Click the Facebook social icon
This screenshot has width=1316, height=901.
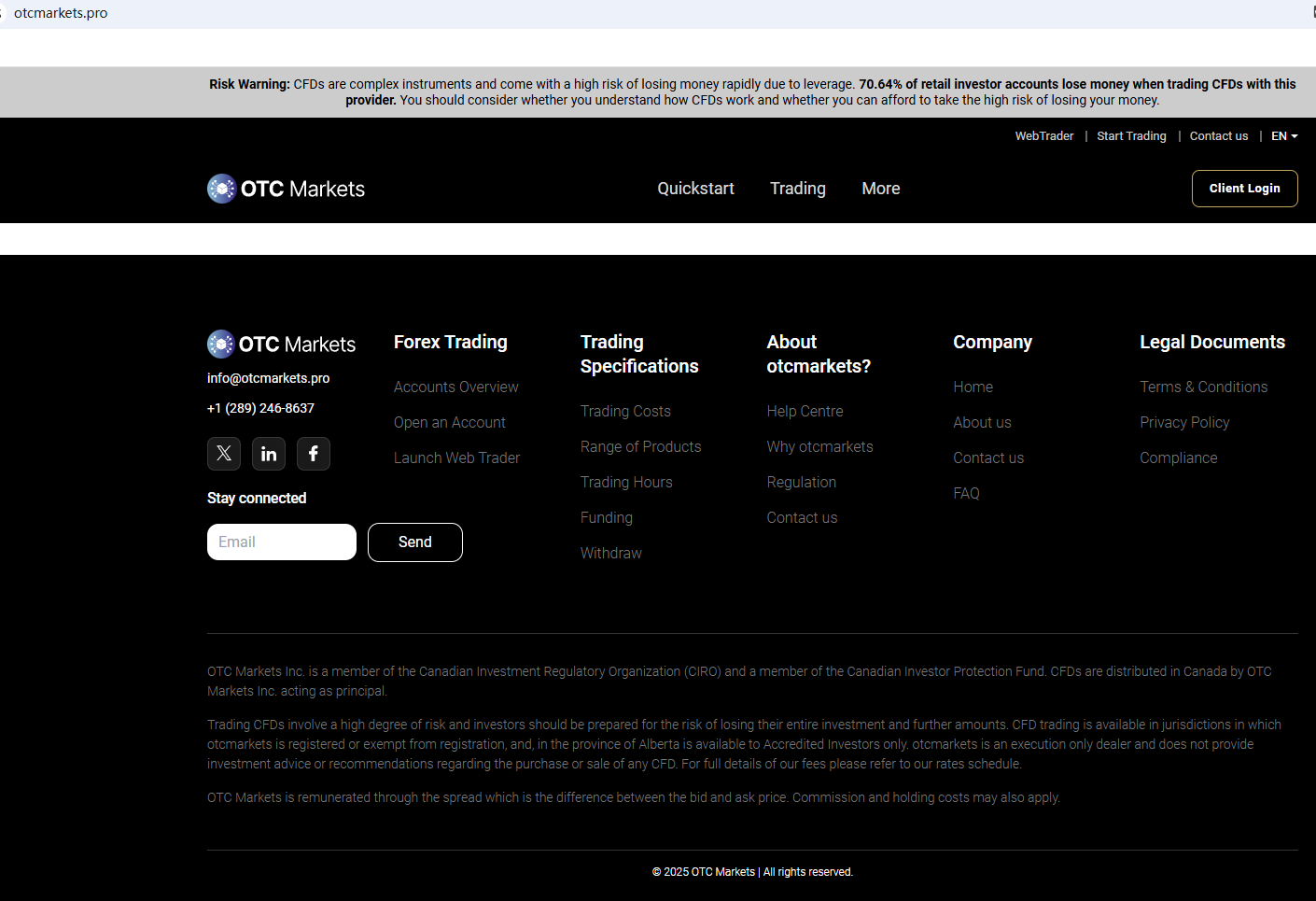point(314,454)
